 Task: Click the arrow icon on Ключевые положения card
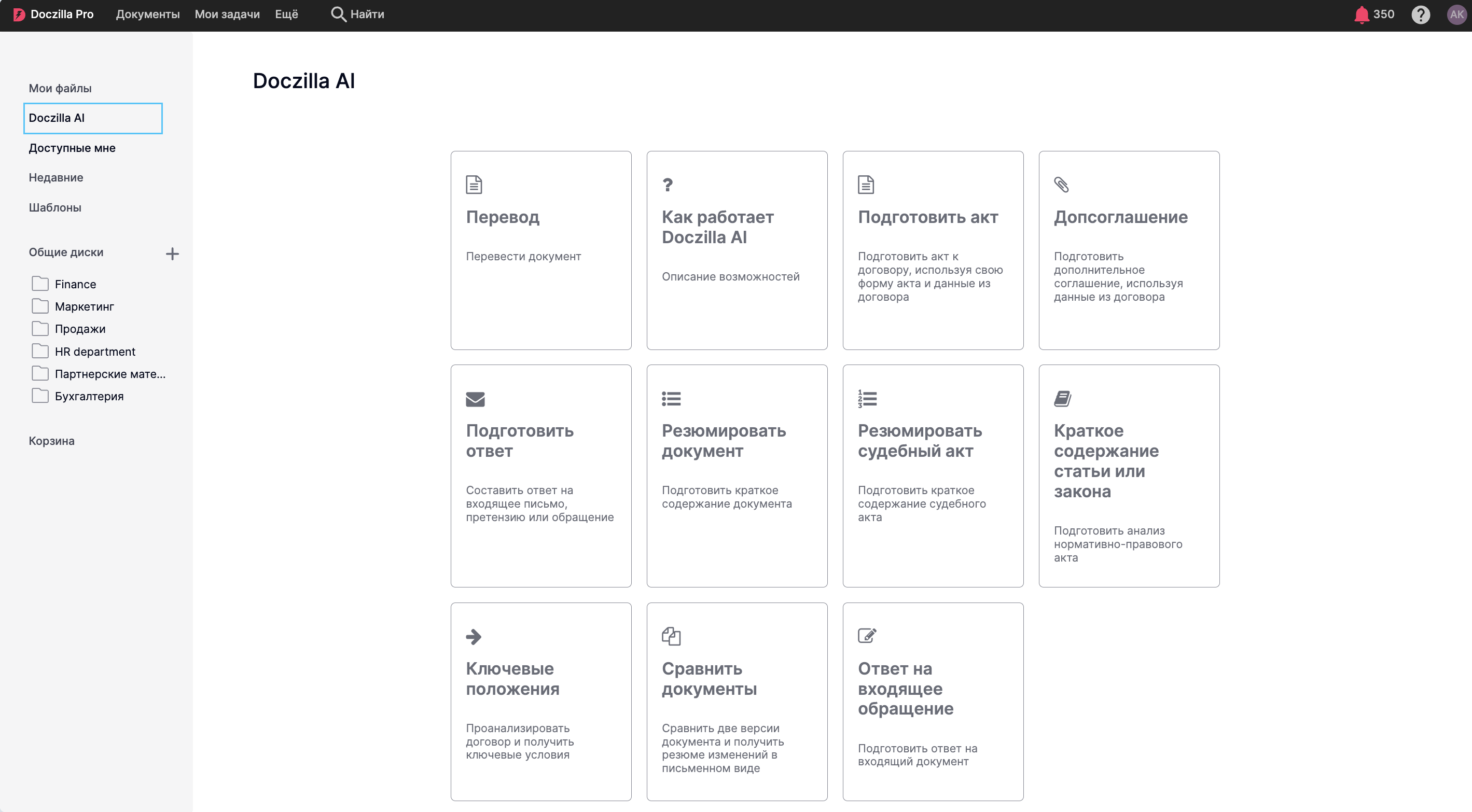click(x=474, y=637)
